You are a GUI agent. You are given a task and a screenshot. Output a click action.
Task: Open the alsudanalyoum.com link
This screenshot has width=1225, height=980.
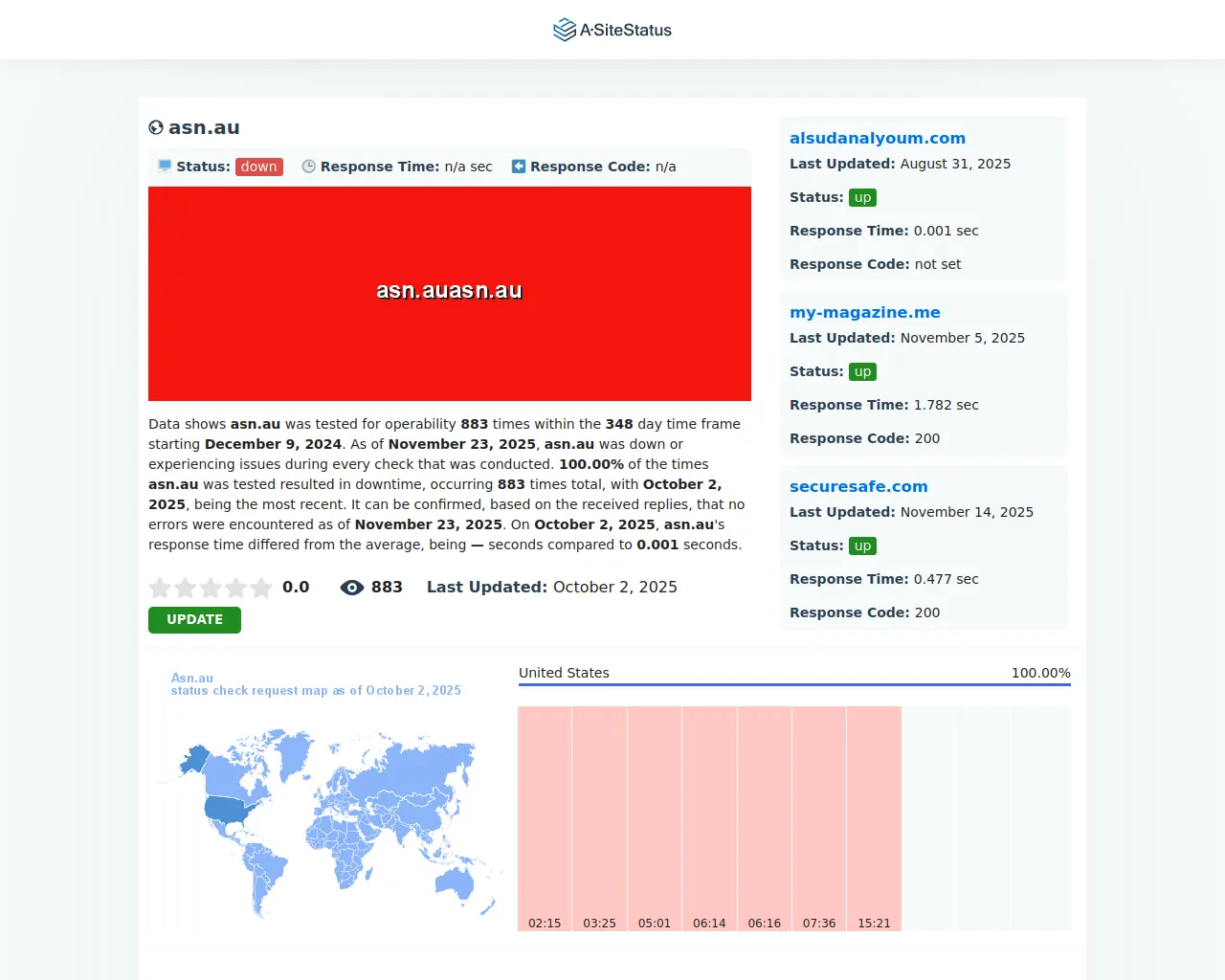(x=877, y=138)
